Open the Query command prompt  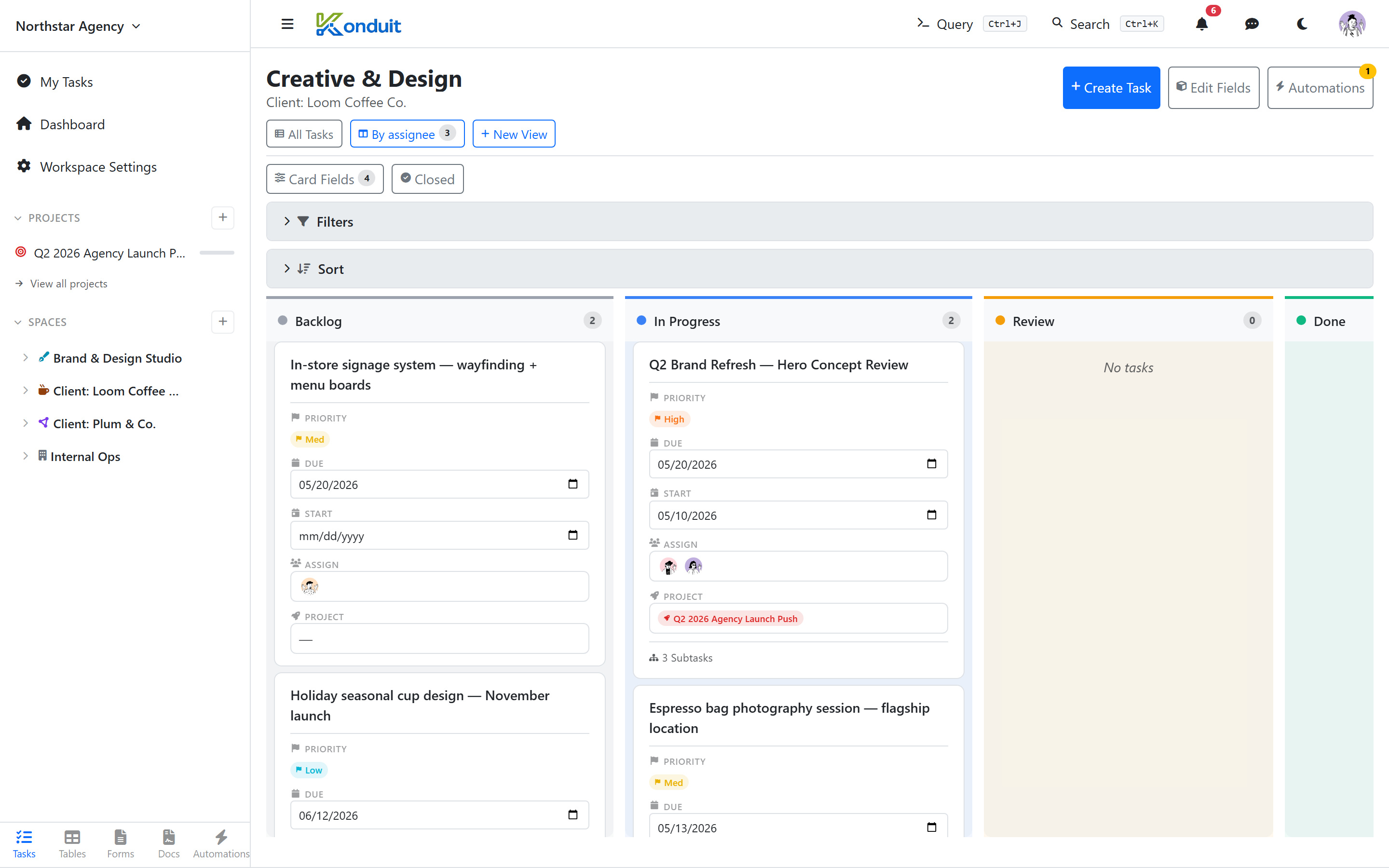click(971, 24)
